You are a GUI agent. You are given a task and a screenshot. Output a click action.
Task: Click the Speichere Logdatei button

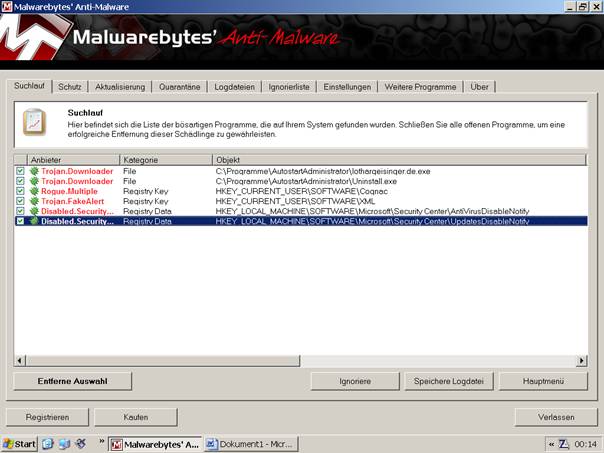point(449,381)
